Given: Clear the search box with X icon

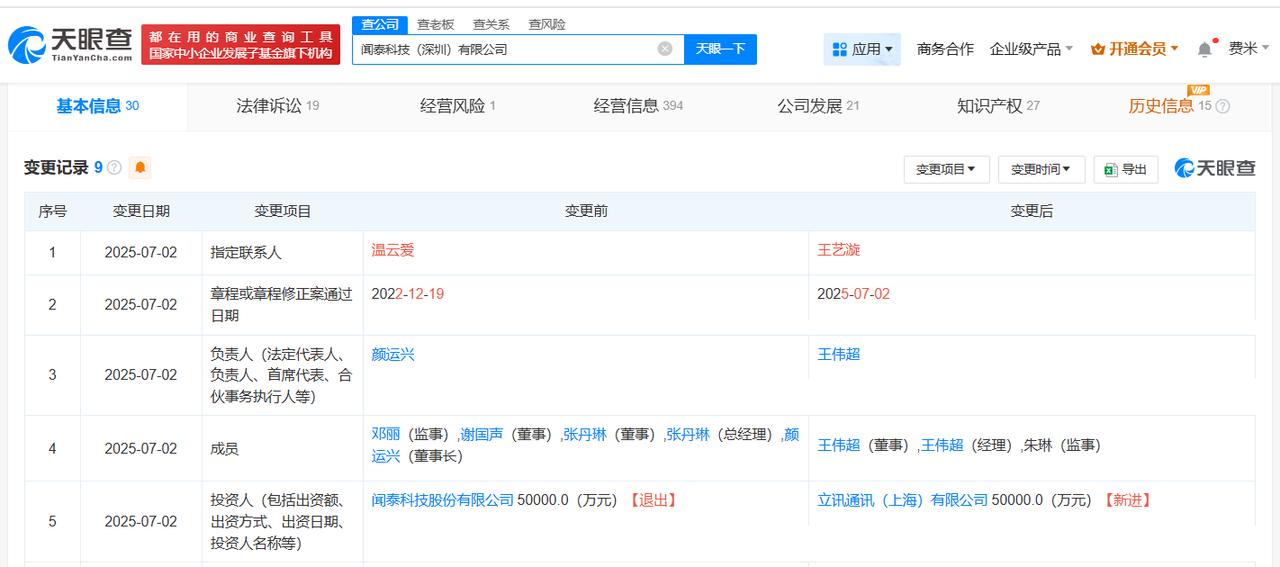Looking at the screenshot, I should 665,49.
